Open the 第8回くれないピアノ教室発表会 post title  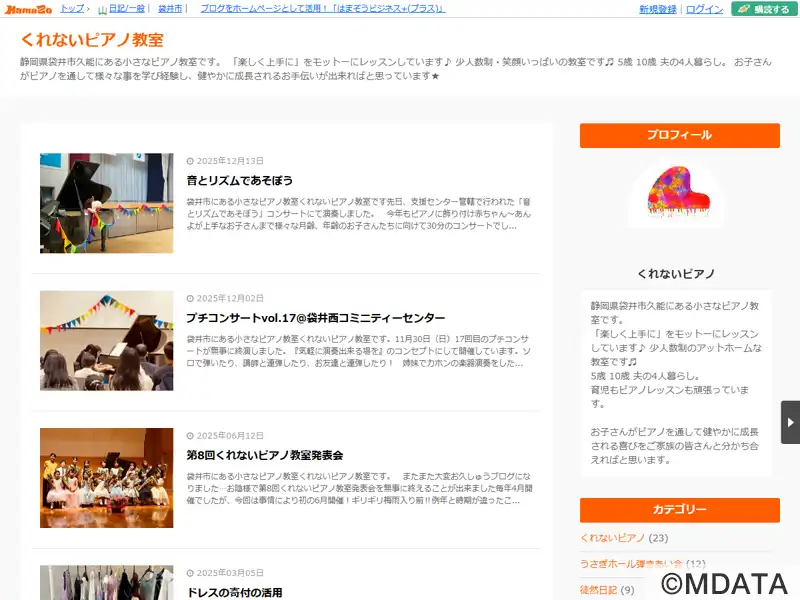(265, 455)
